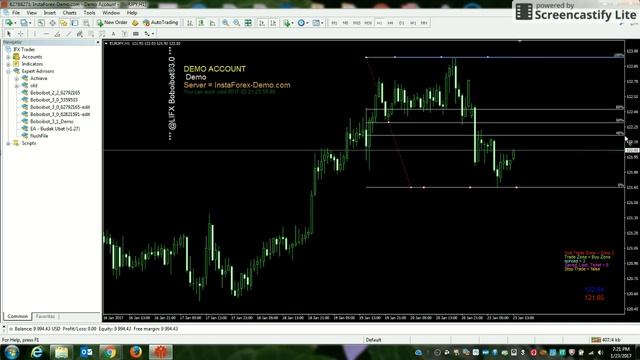Select the M15 timeframe
The height and width of the screenshot is (360, 640).
pyautogui.click(x=357, y=23)
